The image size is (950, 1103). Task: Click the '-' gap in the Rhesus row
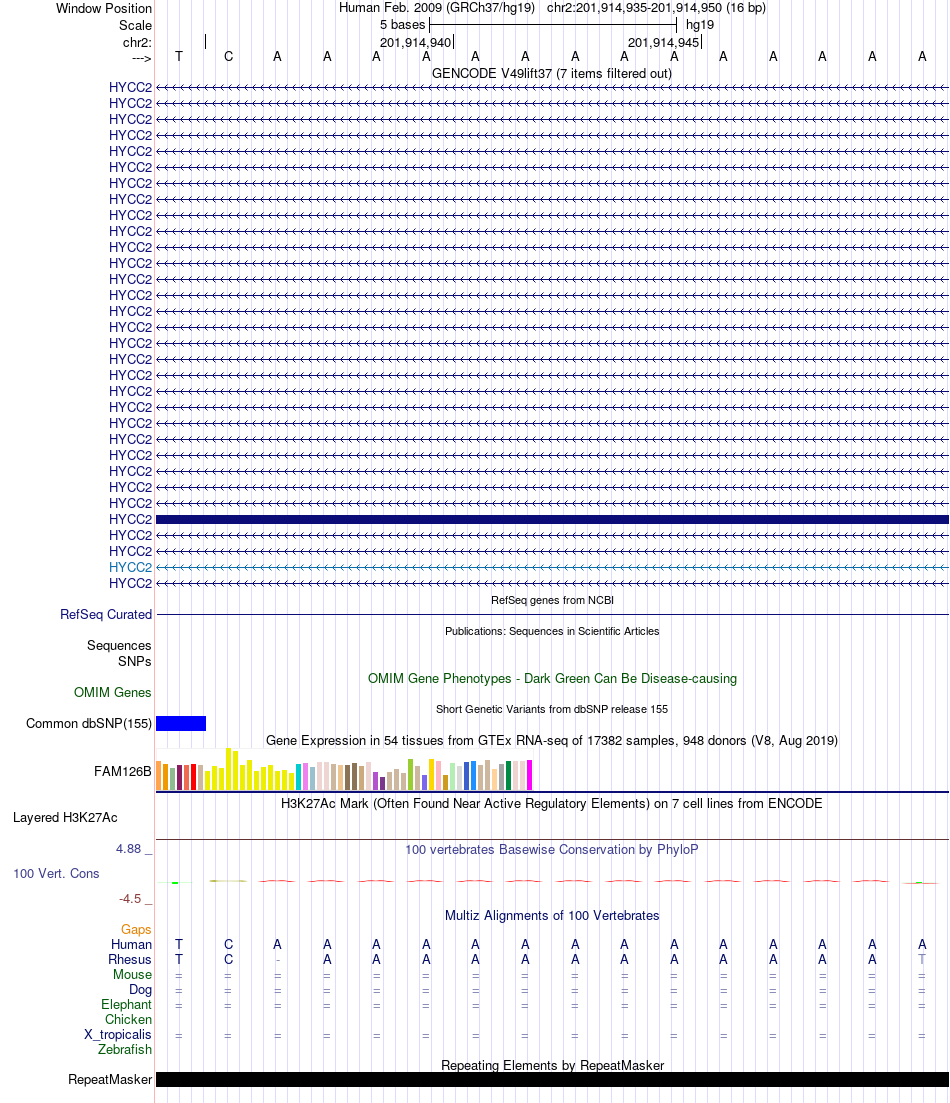pos(278,960)
